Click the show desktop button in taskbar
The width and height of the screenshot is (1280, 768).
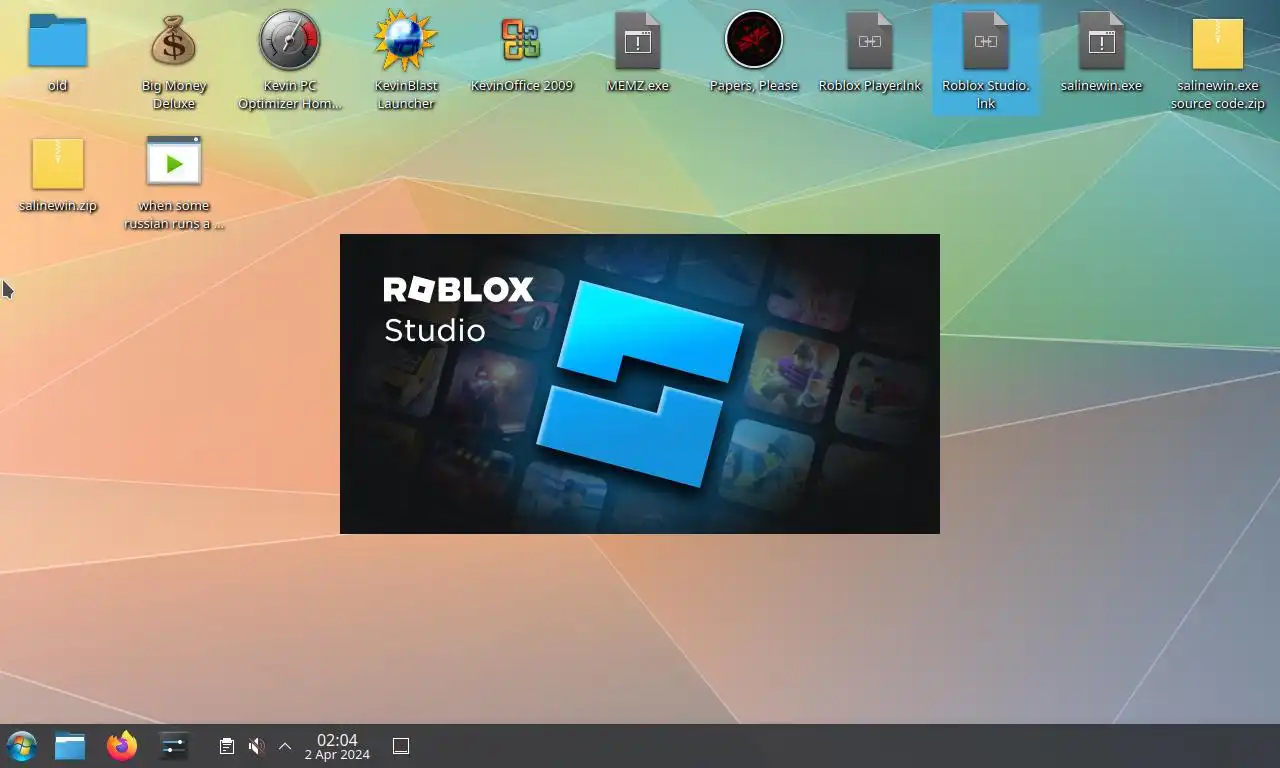pyautogui.click(x=401, y=746)
